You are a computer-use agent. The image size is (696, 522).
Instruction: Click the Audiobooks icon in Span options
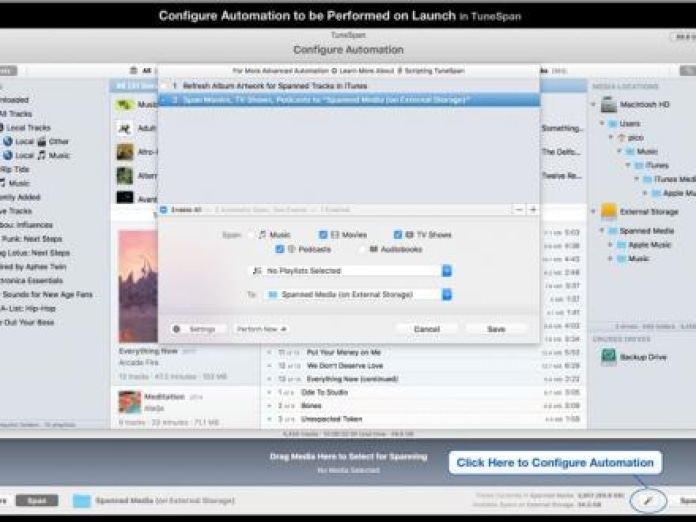click(374, 249)
